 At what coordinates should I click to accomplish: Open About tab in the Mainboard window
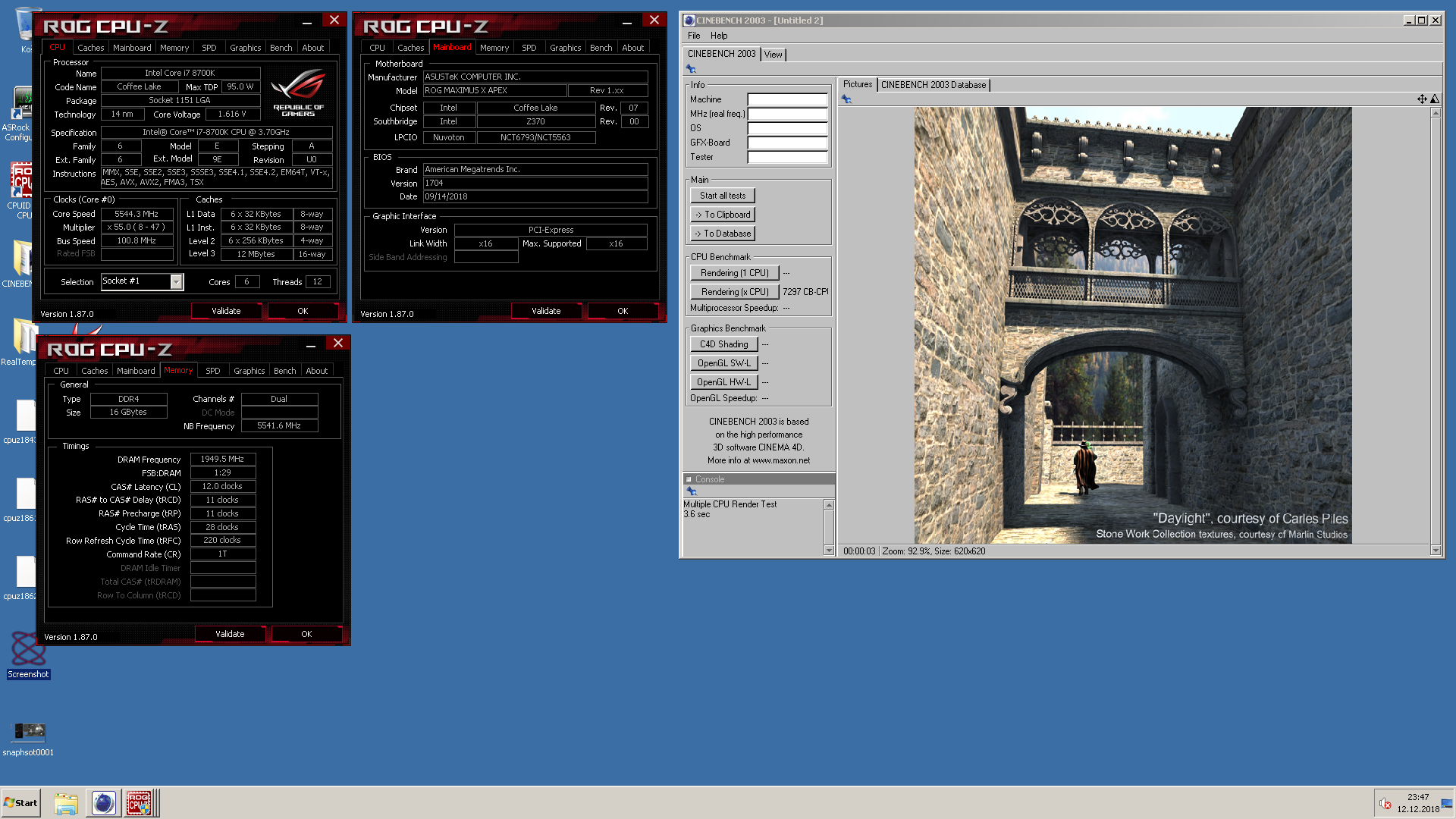(x=632, y=48)
